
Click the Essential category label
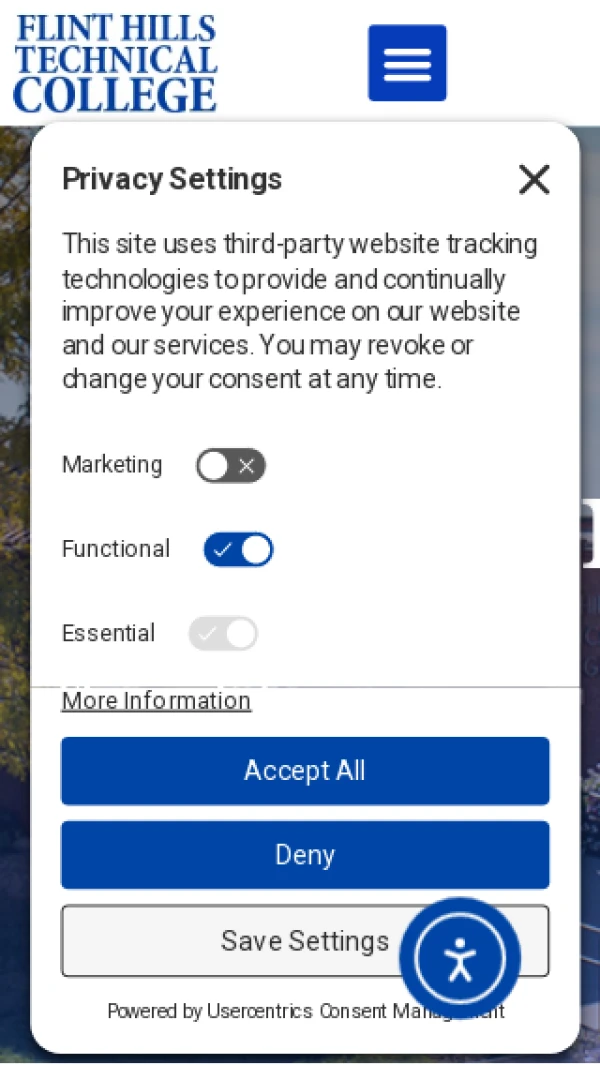[x=108, y=633]
